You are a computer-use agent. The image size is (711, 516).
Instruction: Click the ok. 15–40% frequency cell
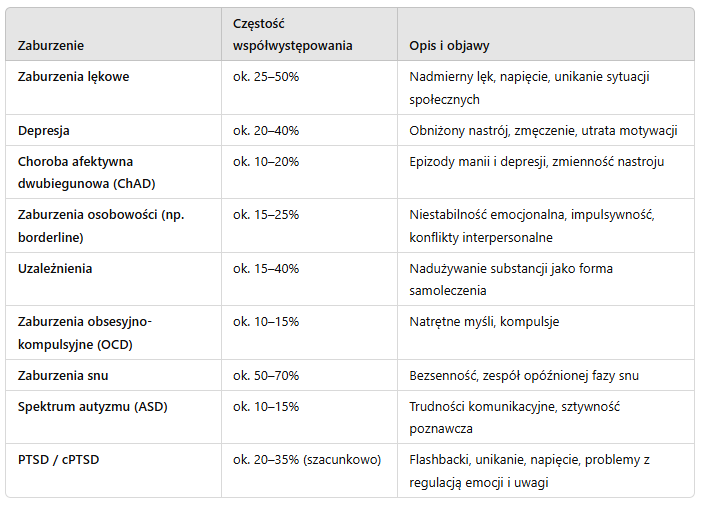point(266,268)
